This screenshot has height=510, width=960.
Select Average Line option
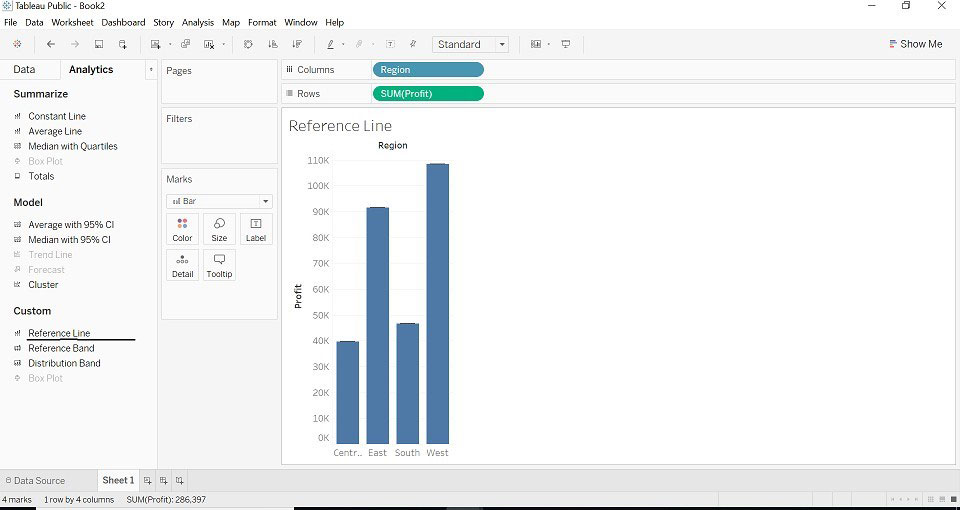click(x=55, y=131)
